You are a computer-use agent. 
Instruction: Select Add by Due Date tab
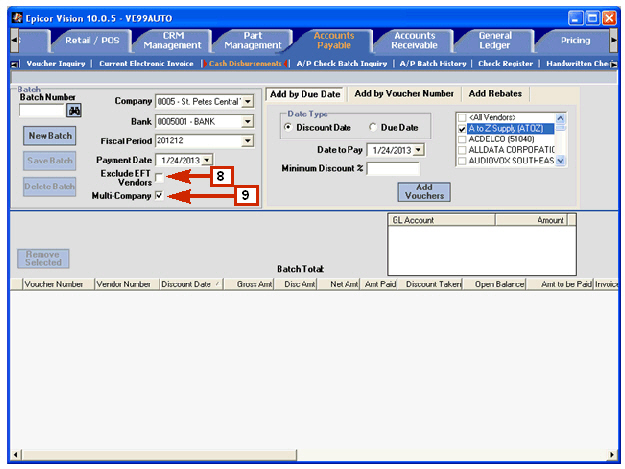point(305,94)
